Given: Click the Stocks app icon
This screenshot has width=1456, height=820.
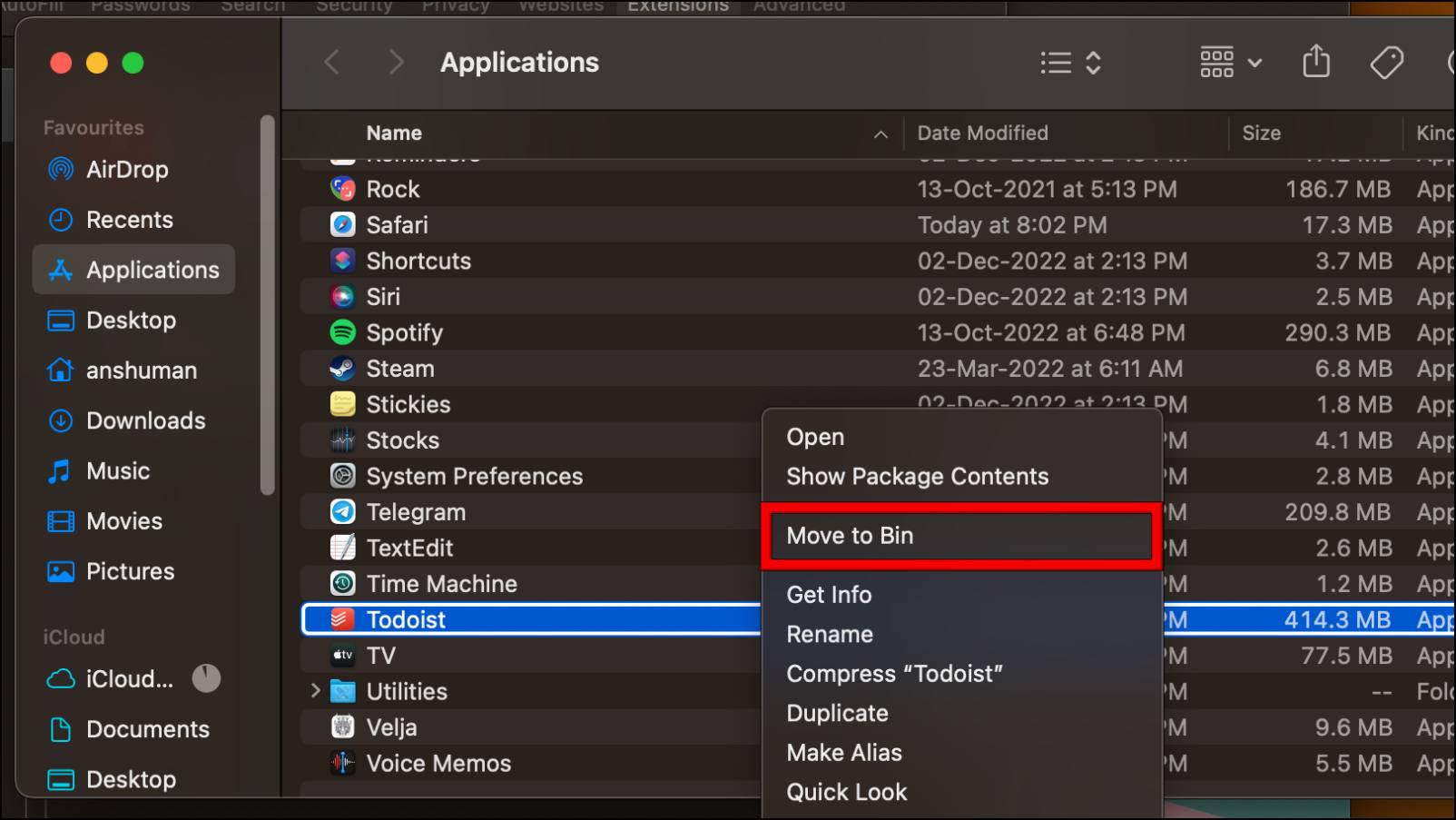Looking at the screenshot, I should pyautogui.click(x=342, y=440).
